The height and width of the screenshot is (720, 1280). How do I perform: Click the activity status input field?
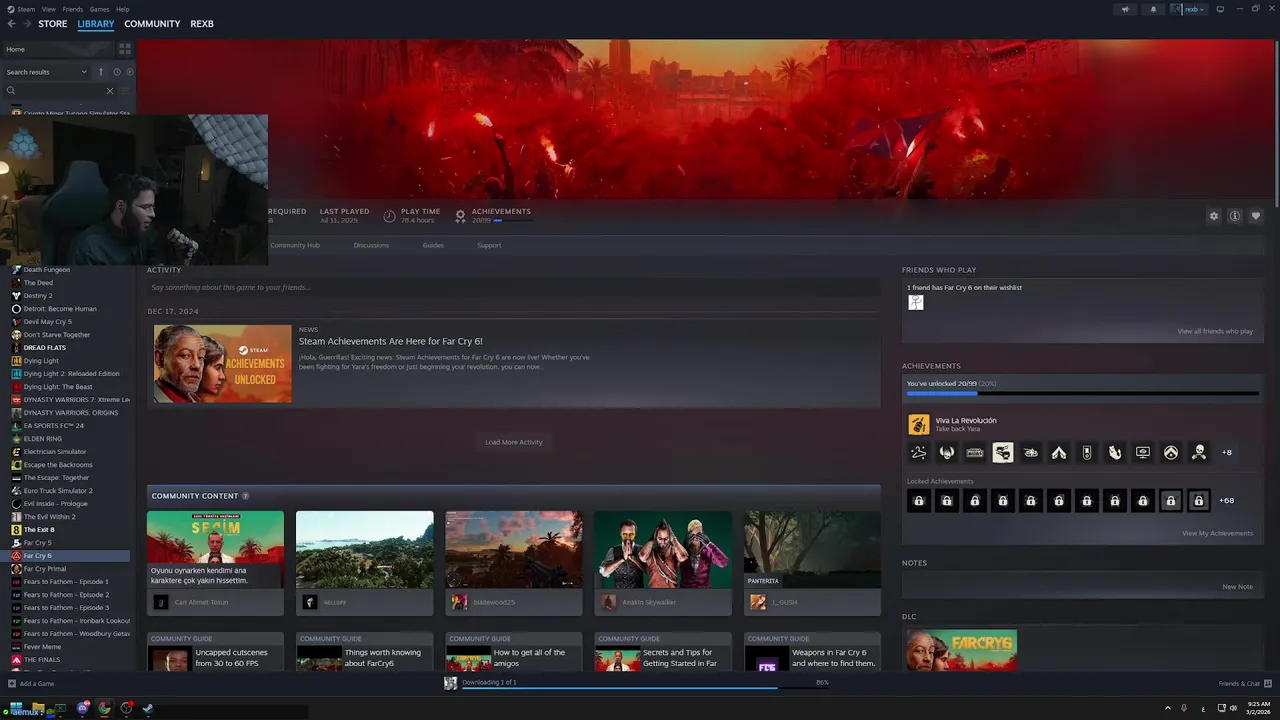pos(514,287)
